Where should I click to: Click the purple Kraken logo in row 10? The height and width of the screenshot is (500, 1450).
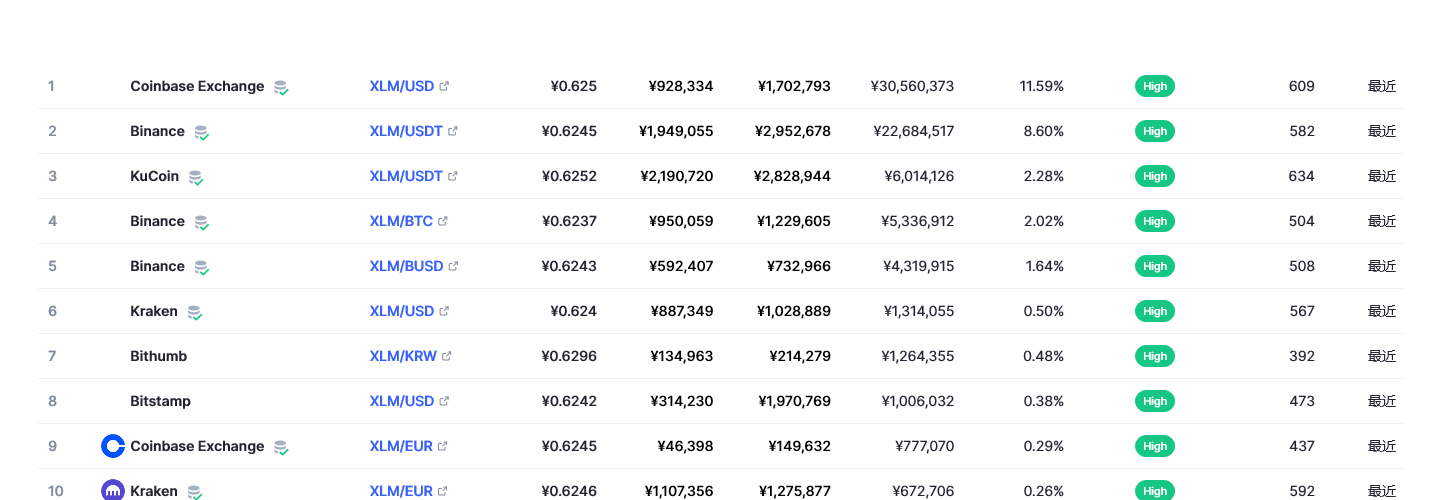point(113,491)
